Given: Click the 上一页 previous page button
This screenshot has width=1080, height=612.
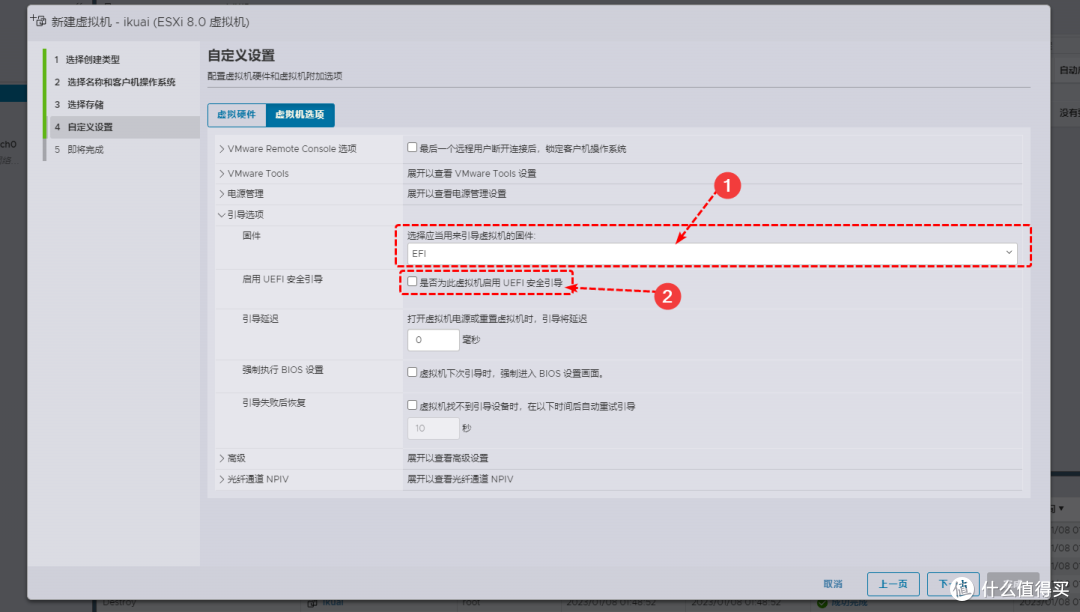Looking at the screenshot, I should coord(892,584).
